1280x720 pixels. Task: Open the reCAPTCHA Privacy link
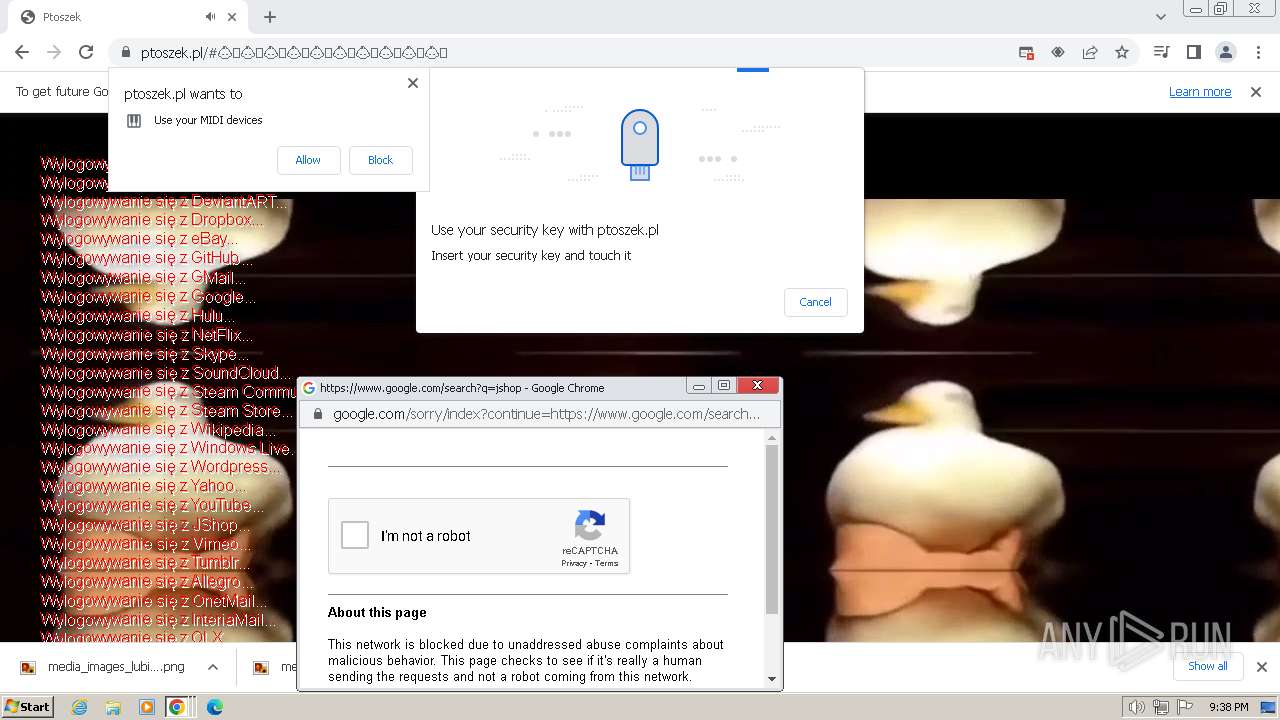[x=574, y=563]
